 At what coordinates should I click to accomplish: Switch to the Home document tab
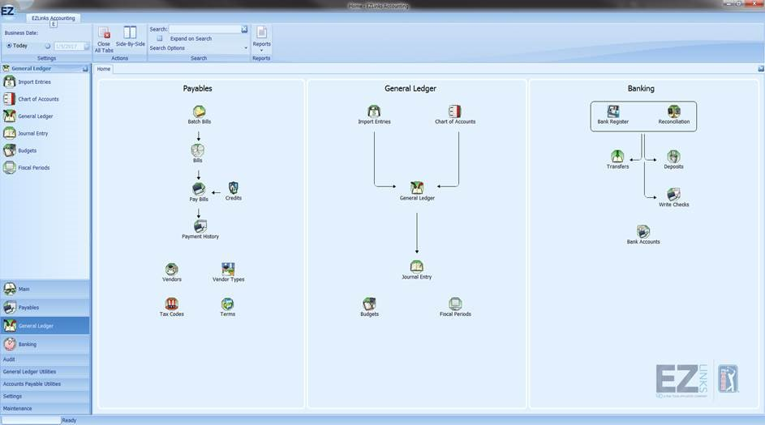(103, 69)
